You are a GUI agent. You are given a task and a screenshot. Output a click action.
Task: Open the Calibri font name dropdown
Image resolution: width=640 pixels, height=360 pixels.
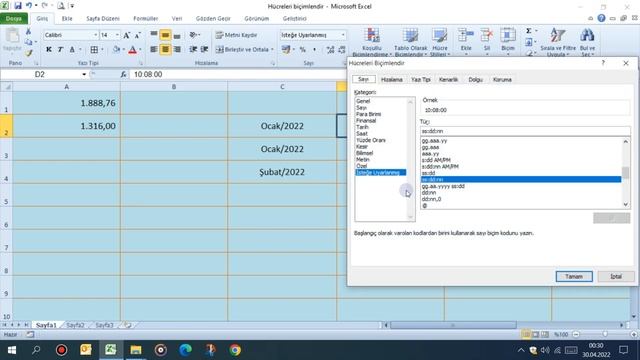point(96,35)
